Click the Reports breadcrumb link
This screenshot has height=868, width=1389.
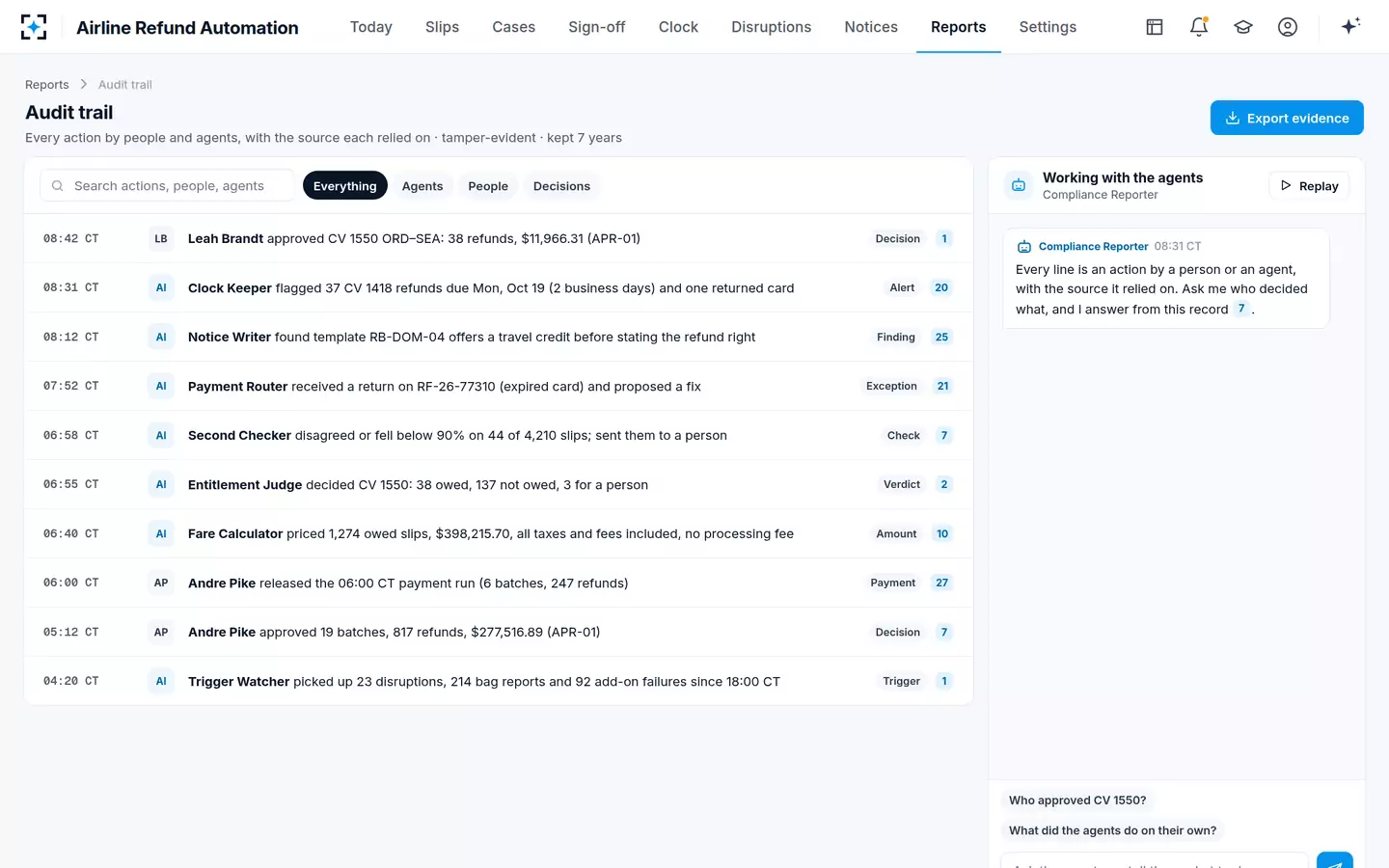pyautogui.click(x=47, y=85)
